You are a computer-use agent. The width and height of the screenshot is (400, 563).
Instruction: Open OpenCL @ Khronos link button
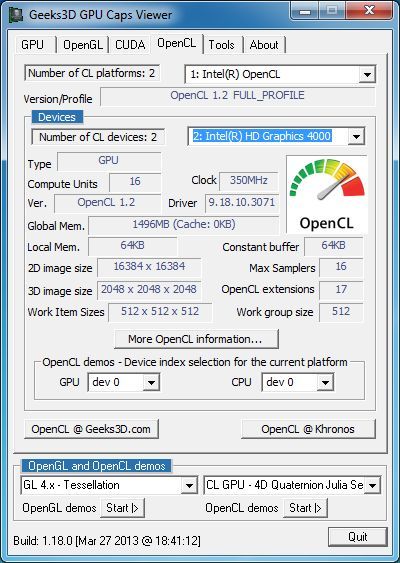pos(308,429)
